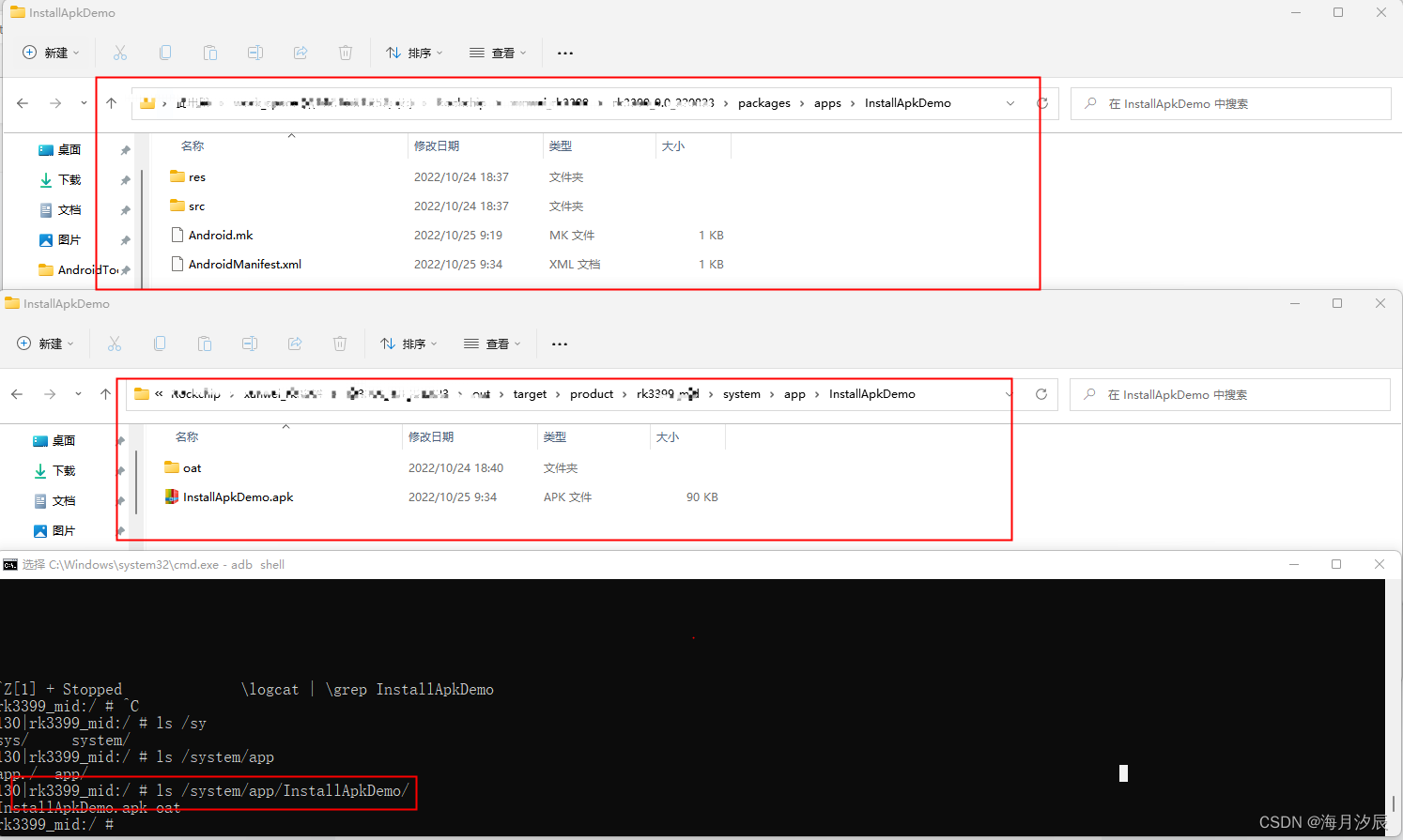This screenshot has width=1403, height=840.
Task: Select the InstallApkDemo.apk file
Action: [x=238, y=496]
